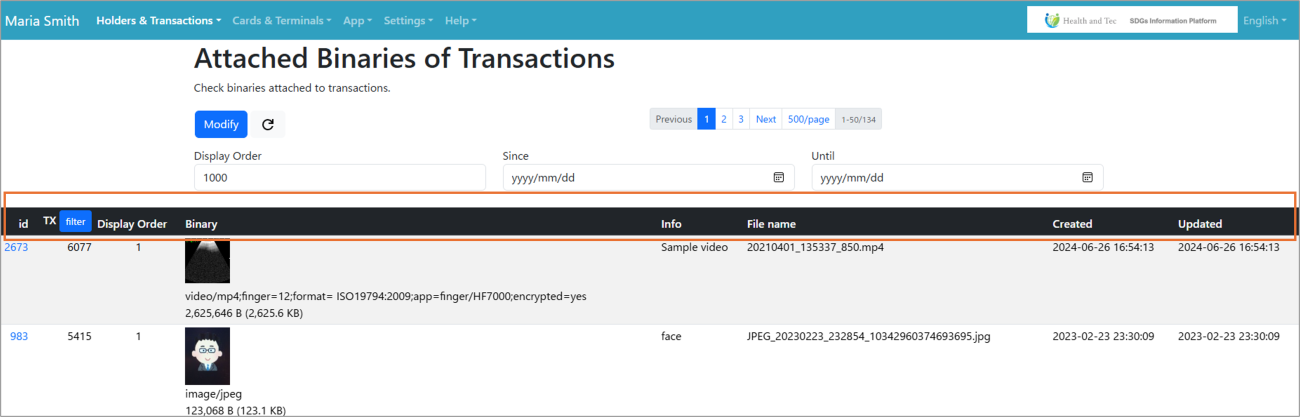Jump to page 3 of results

(741, 119)
